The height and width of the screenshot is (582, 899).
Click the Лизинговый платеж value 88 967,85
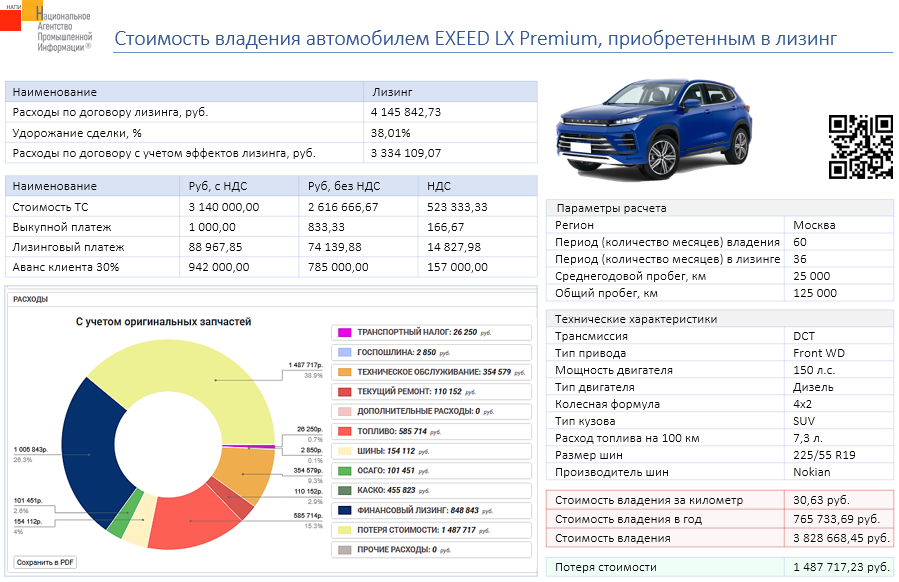click(x=215, y=247)
